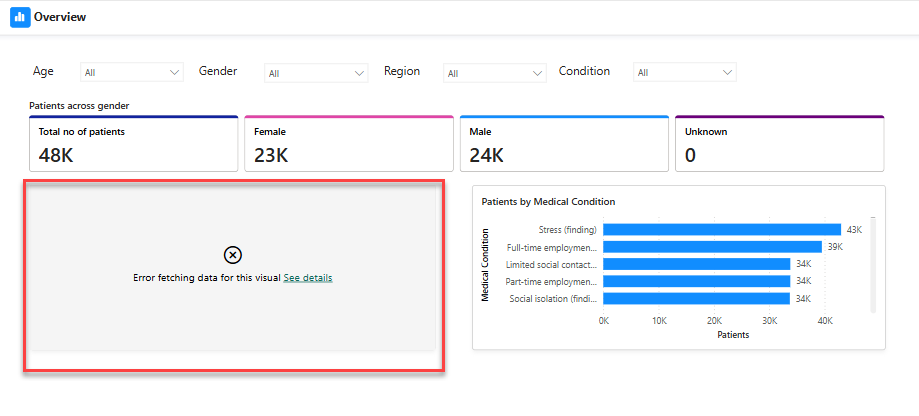
Task: Click the 24K male value
Action: (x=486, y=155)
